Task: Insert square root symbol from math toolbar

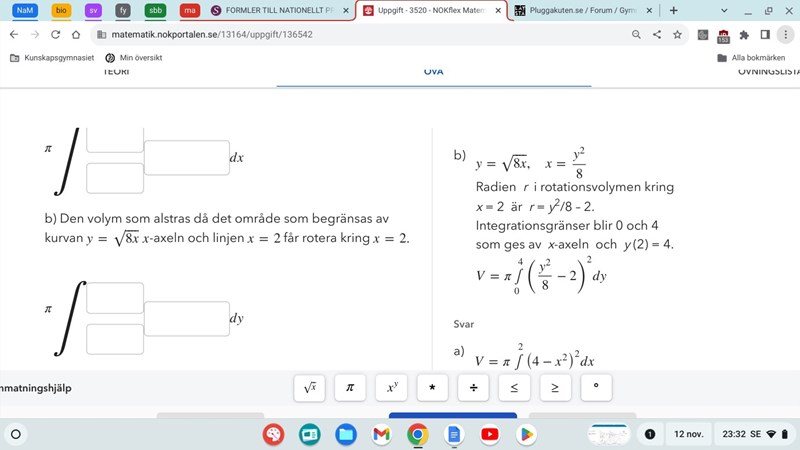Action: [310, 387]
